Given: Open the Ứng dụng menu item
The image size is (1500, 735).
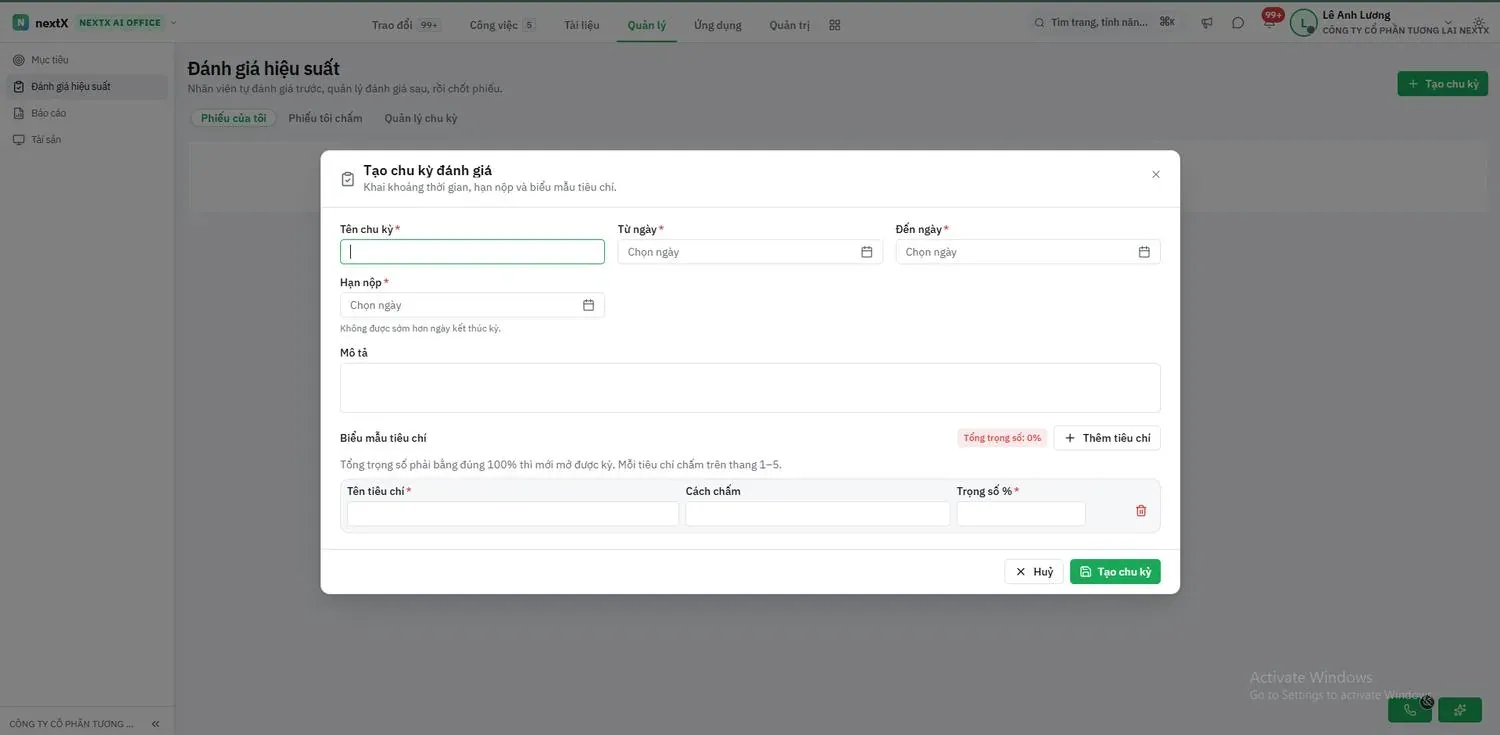Looking at the screenshot, I should (718, 25).
